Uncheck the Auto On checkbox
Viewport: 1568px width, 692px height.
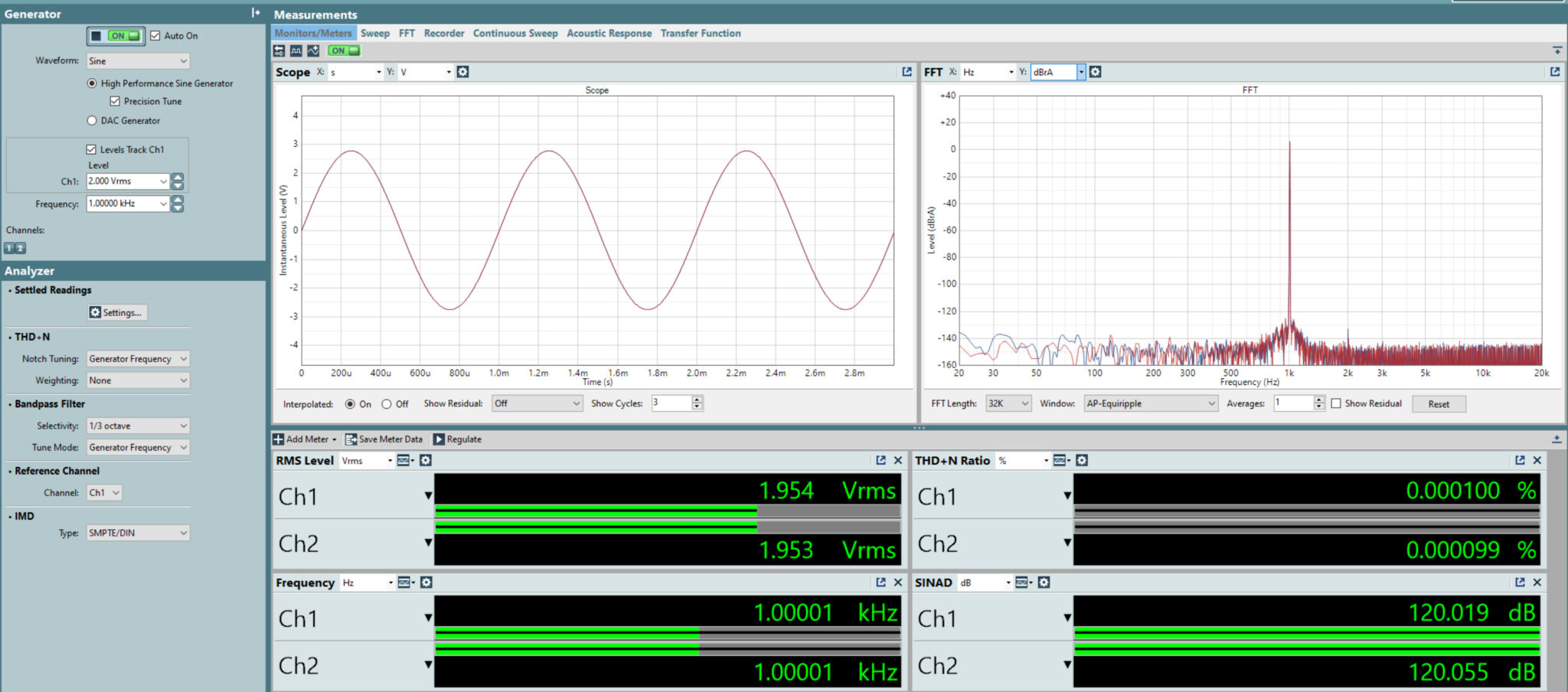[x=155, y=36]
